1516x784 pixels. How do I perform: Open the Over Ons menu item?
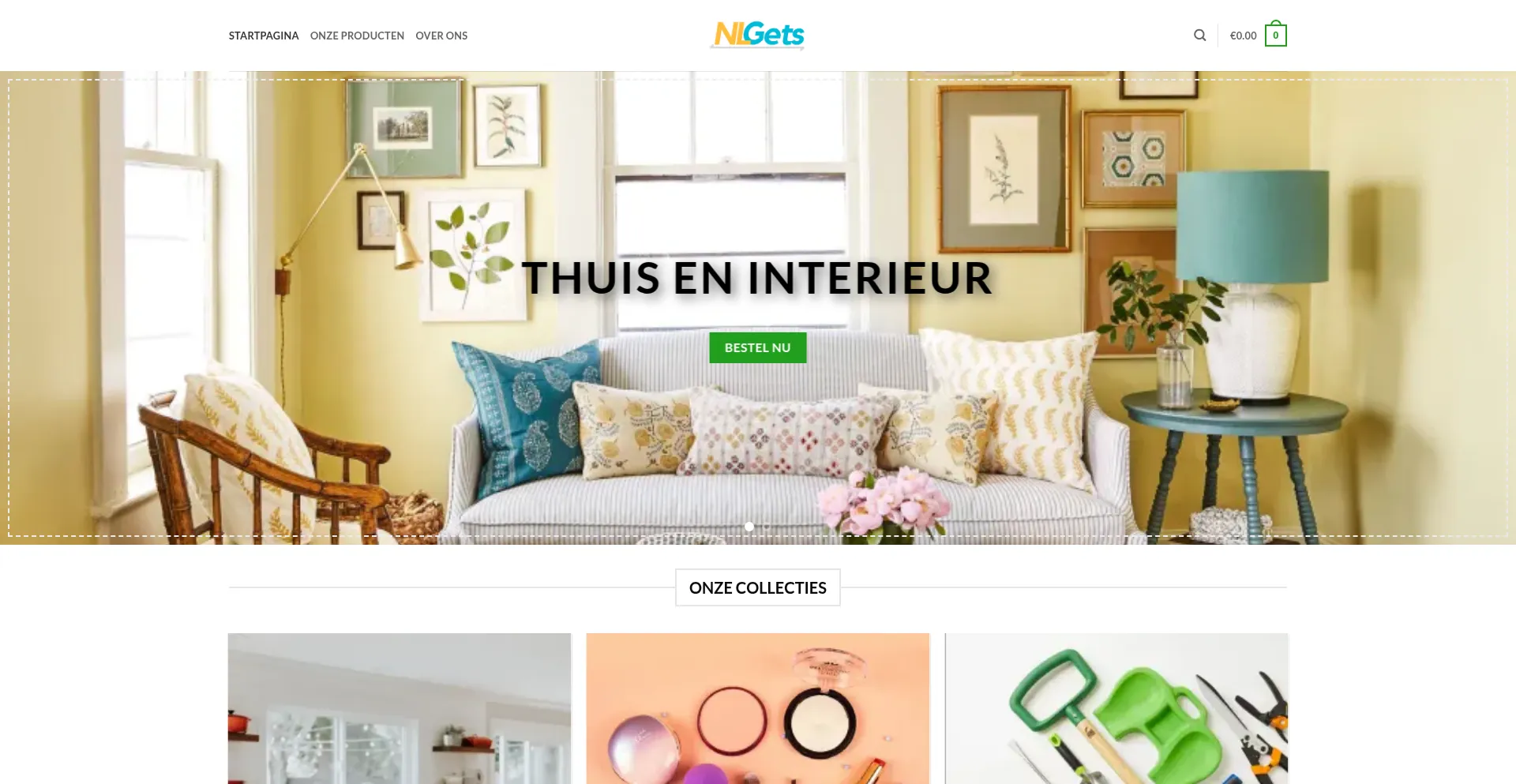tap(441, 36)
